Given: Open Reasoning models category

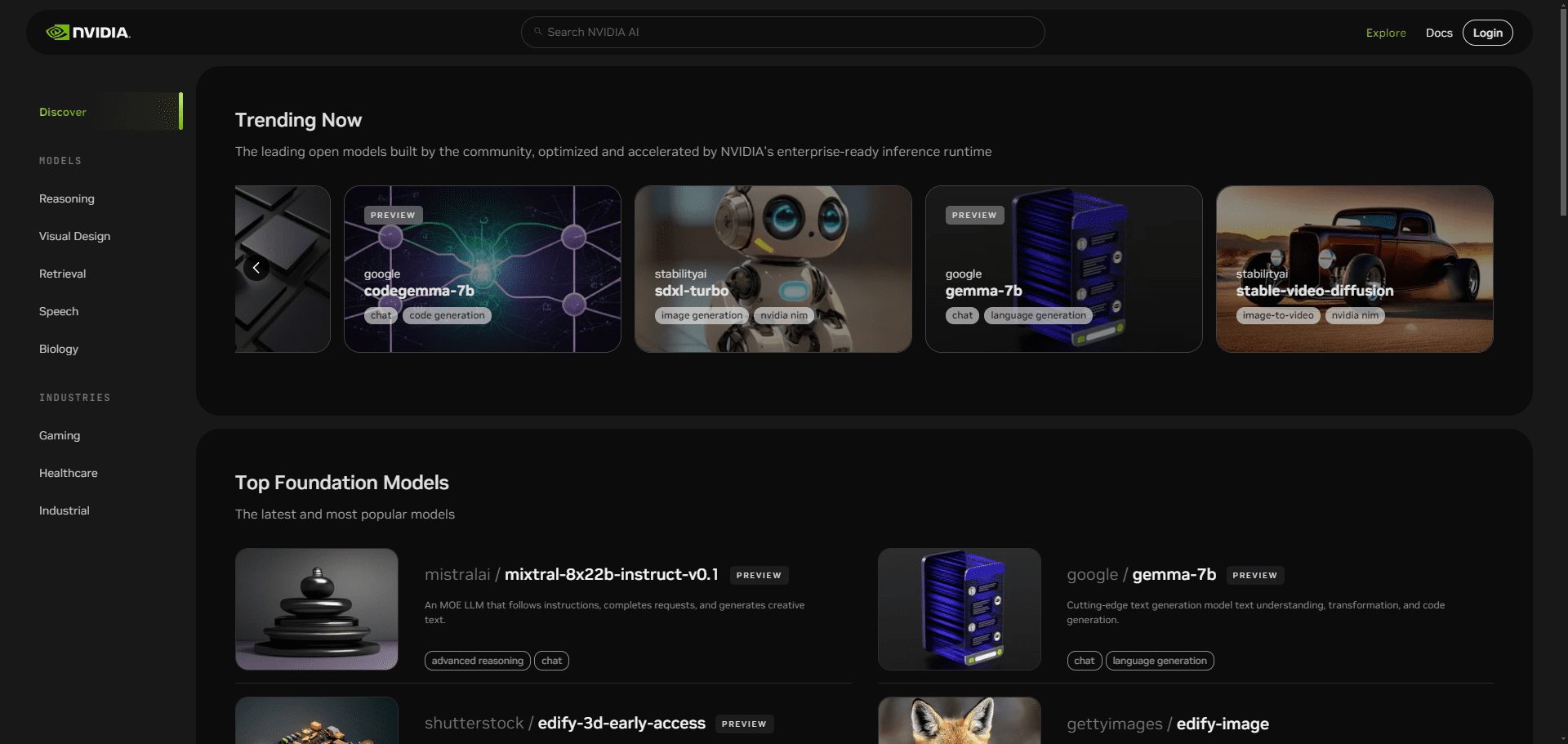Looking at the screenshot, I should pyautogui.click(x=67, y=198).
